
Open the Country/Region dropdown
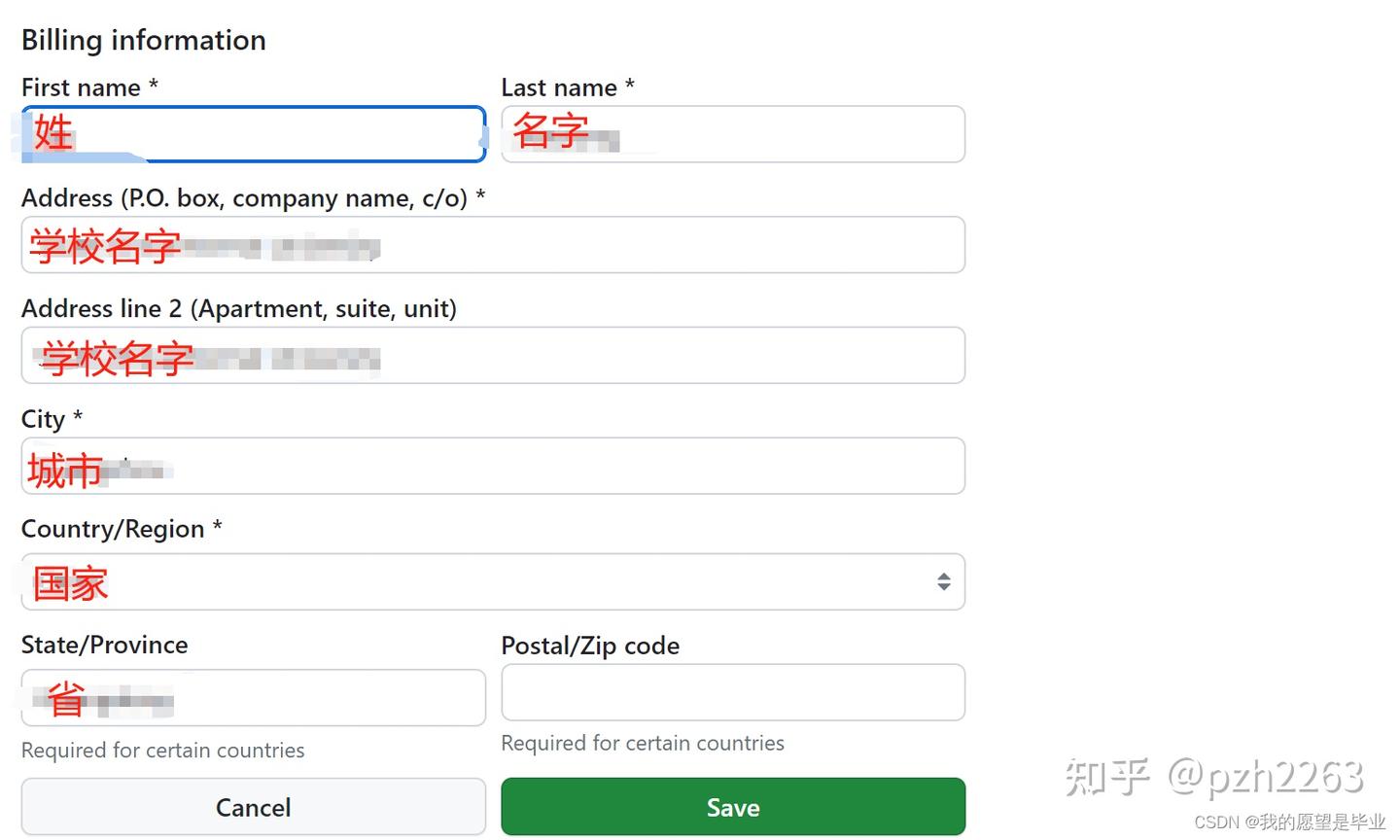[x=492, y=581]
